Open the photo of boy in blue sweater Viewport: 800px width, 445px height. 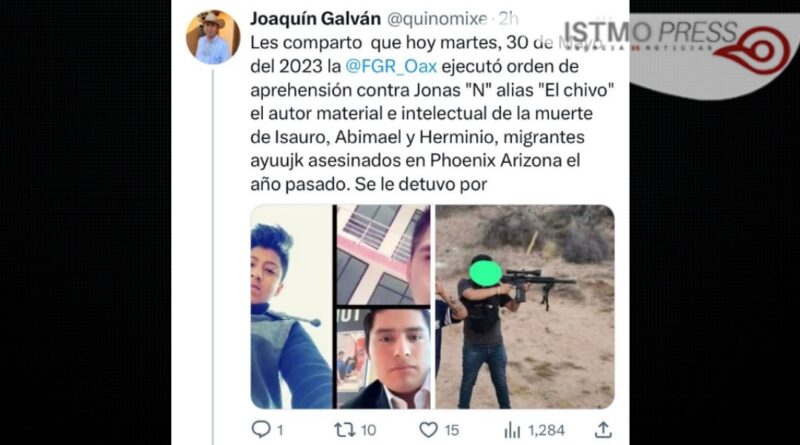coord(291,307)
